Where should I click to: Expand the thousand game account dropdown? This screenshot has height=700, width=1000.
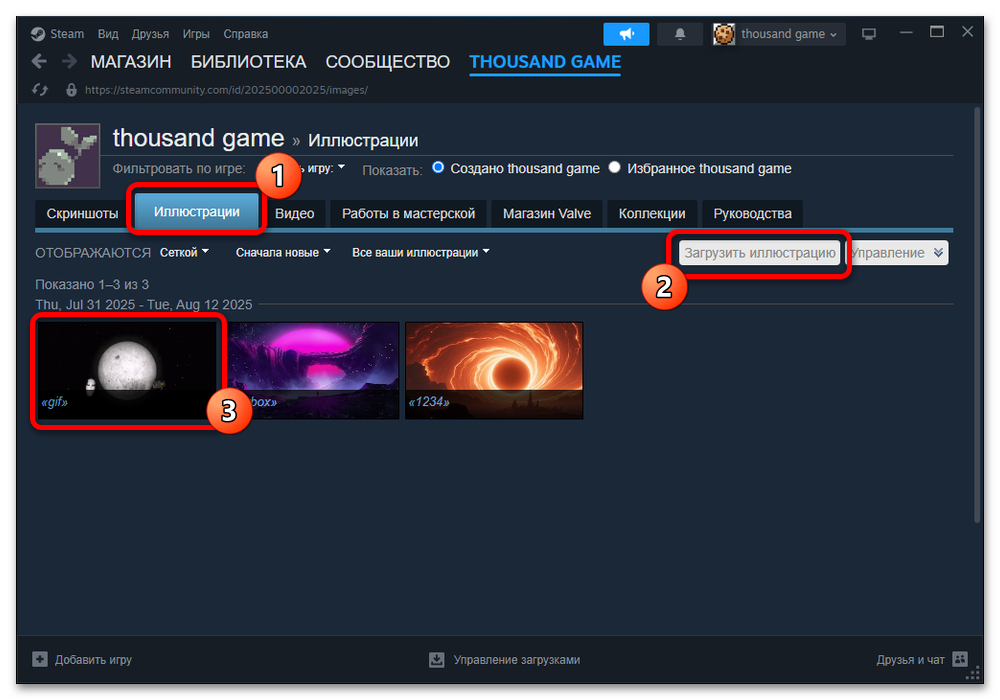tap(789, 34)
